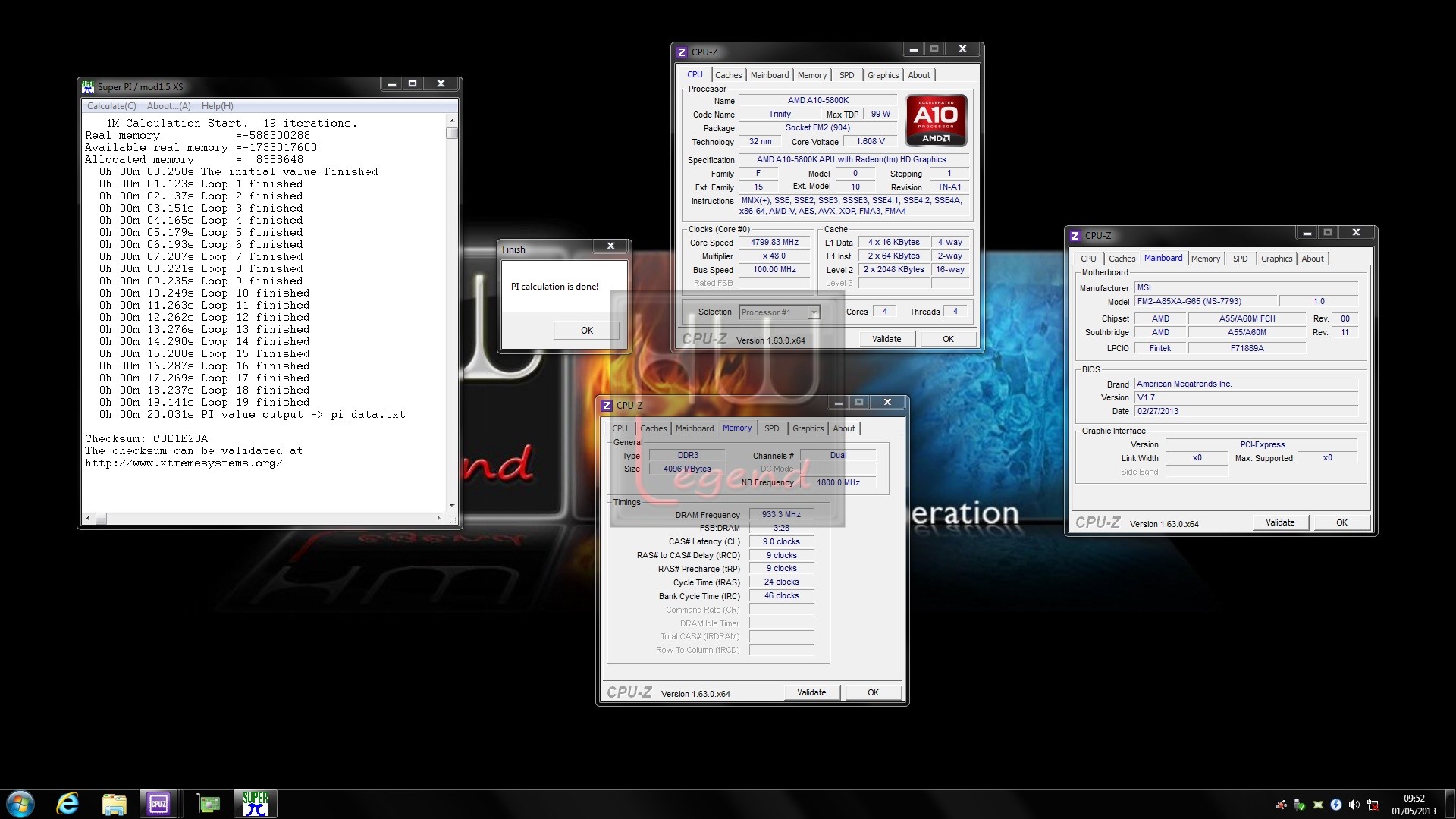This screenshot has width=1456, height=819.
Task: Open the Processor #1 selection dropdown
Action: point(780,312)
